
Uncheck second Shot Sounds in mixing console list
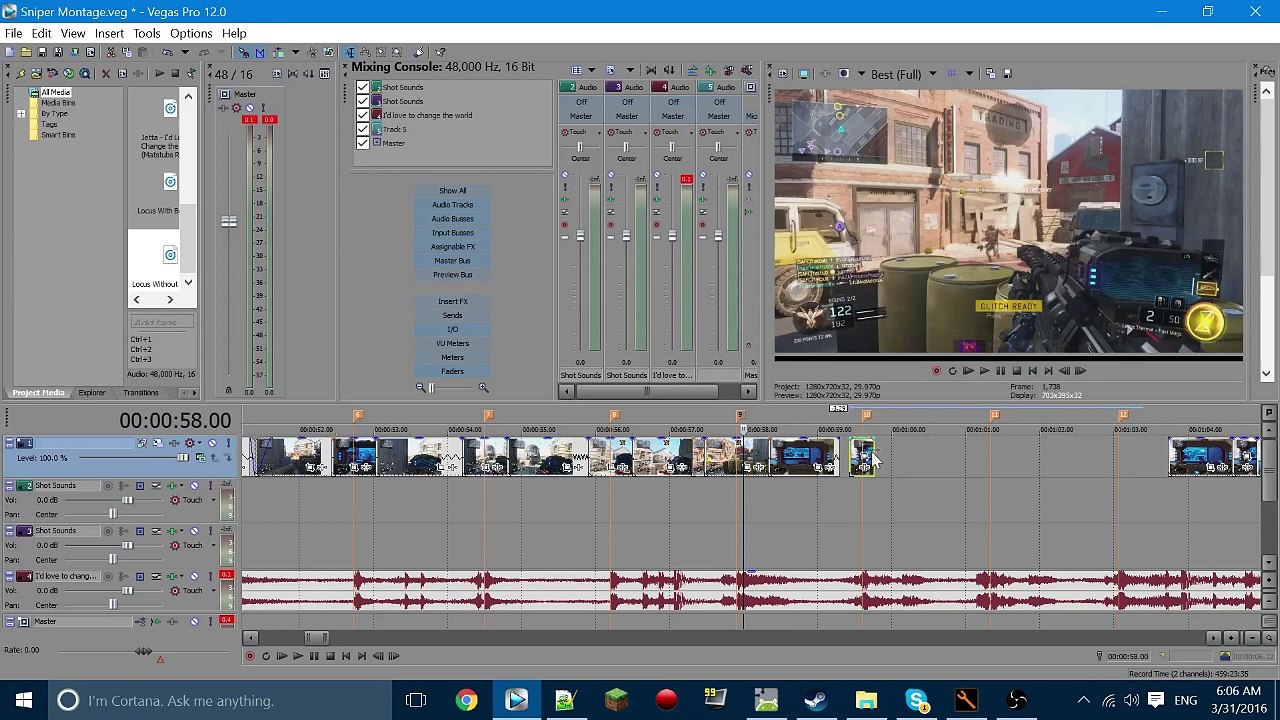coord(363,101)
